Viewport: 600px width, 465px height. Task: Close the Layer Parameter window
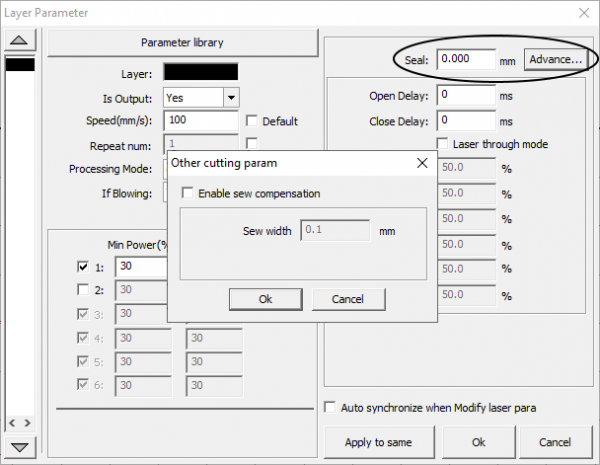pyautogui.click(x=582, y=13)
